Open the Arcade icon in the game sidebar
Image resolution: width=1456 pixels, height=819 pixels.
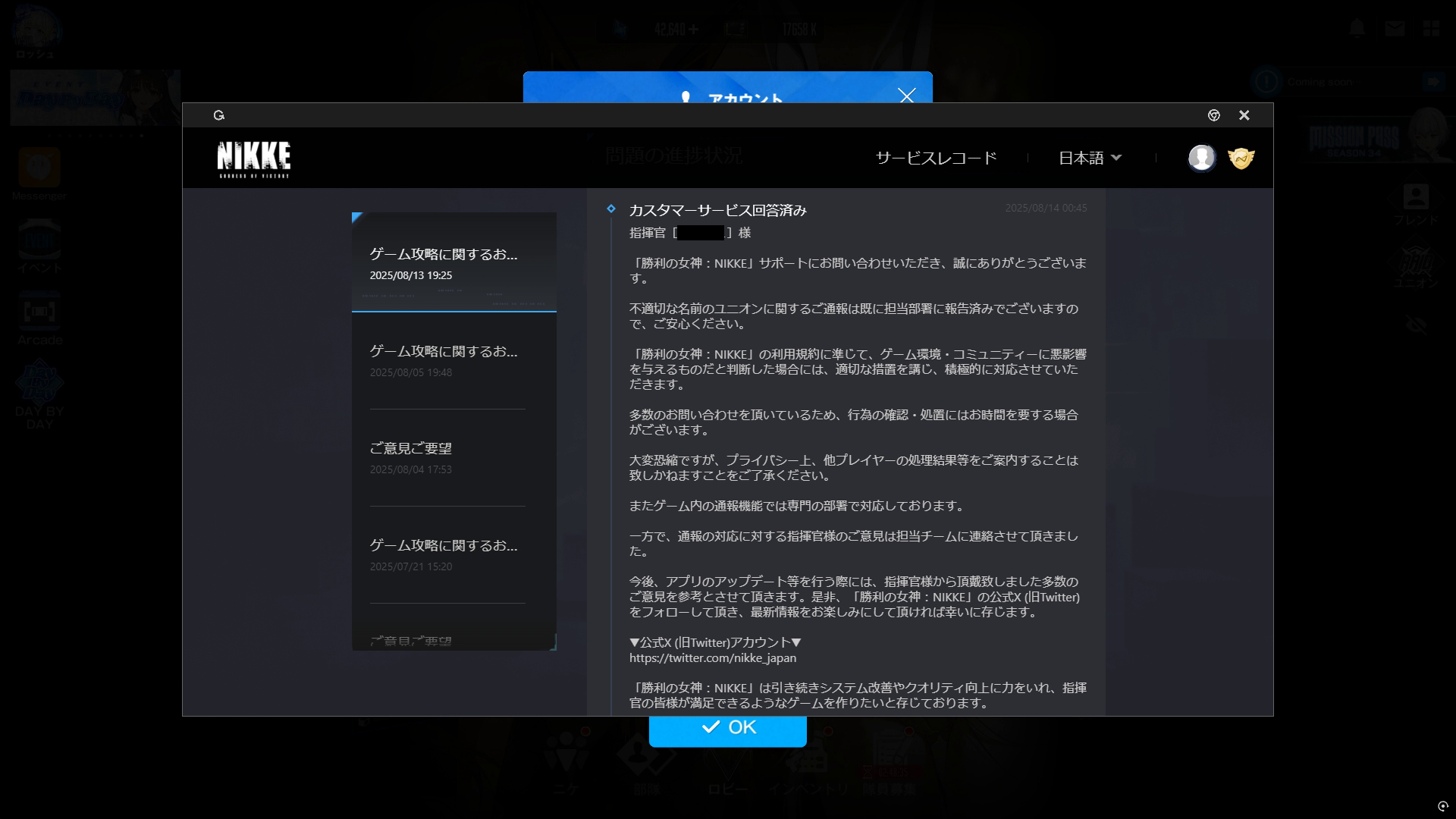pyautogui.click(x=39, y=318)
